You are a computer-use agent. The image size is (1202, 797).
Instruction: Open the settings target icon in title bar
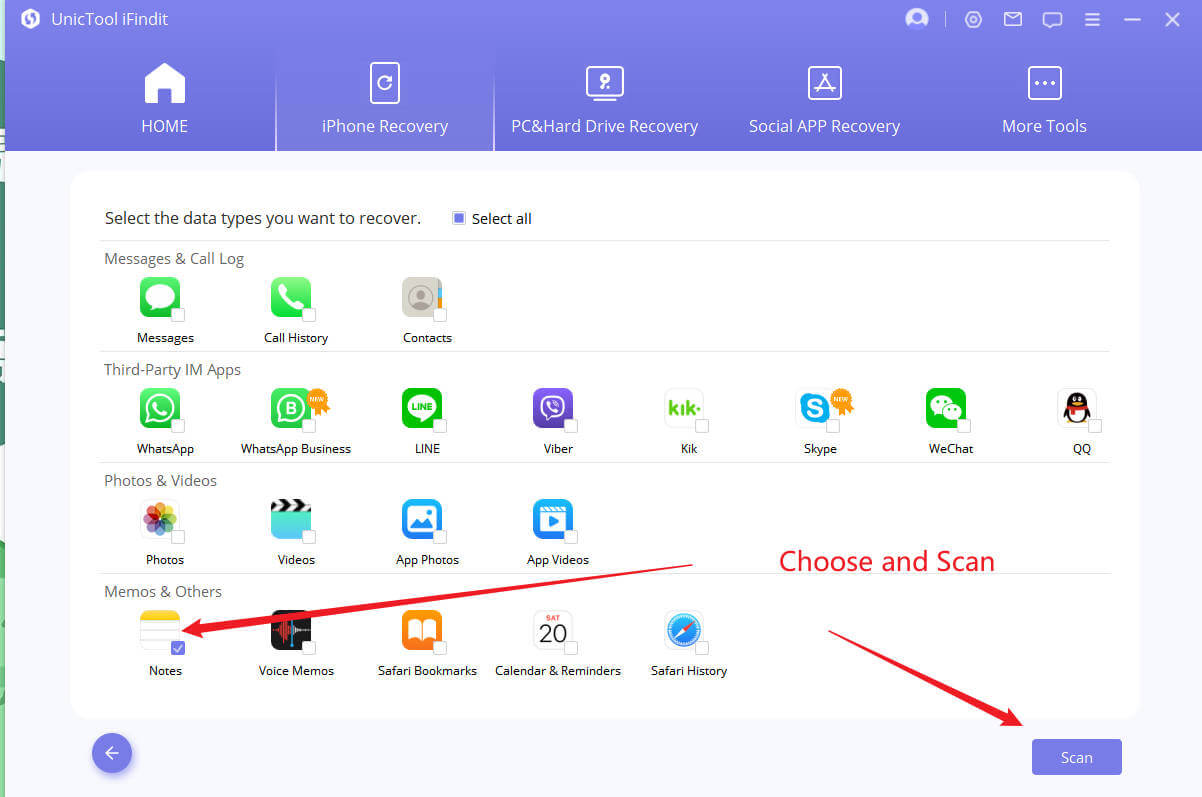coord(973,19)
